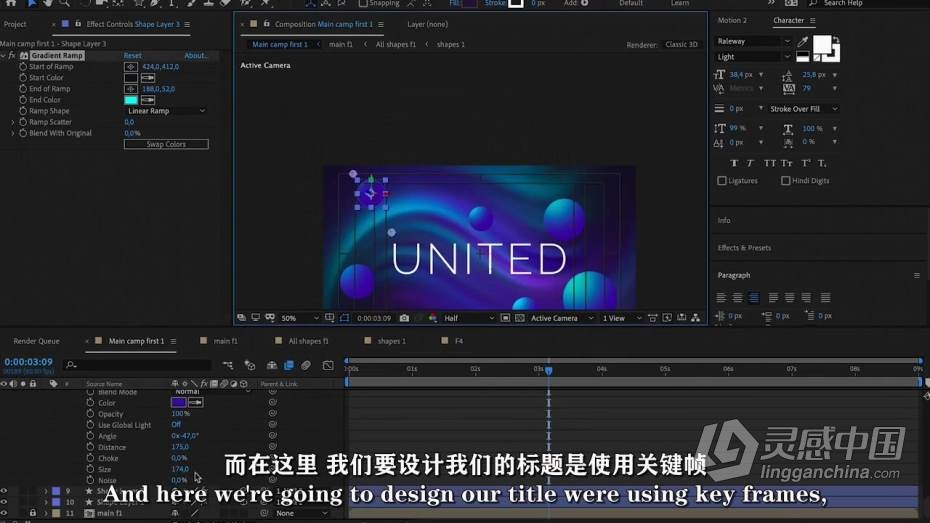The height and width of the screenshot is (523, 930).
Task: Switch to the Render Queue tab
Action: point(36,341)
